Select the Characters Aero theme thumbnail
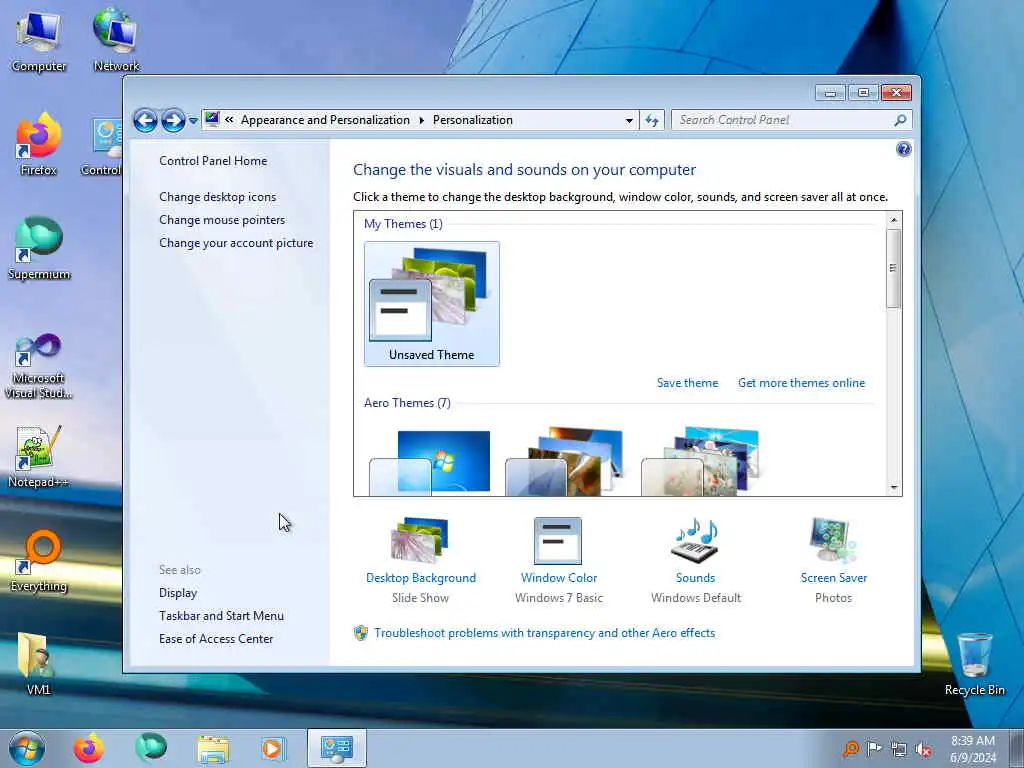This screenshot has width=1024, height=768. [702, 462]
